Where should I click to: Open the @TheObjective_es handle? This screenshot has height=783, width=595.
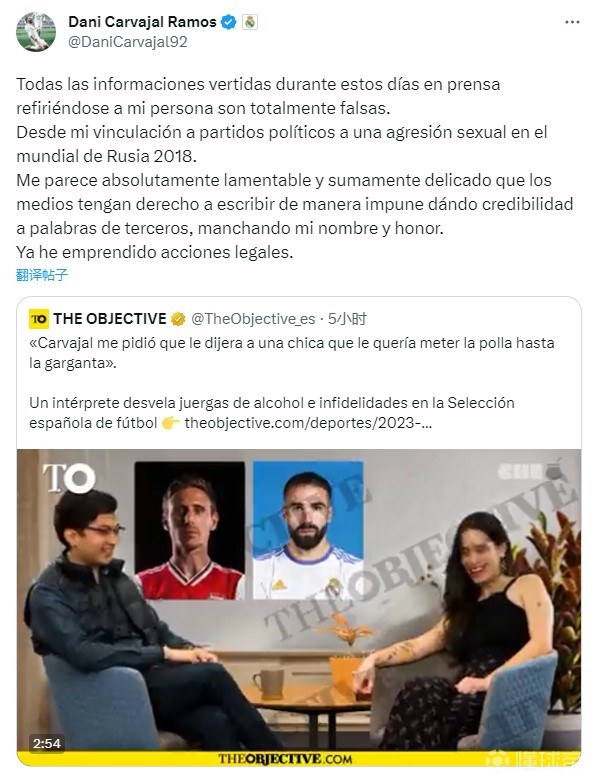(x=253, y=319)
